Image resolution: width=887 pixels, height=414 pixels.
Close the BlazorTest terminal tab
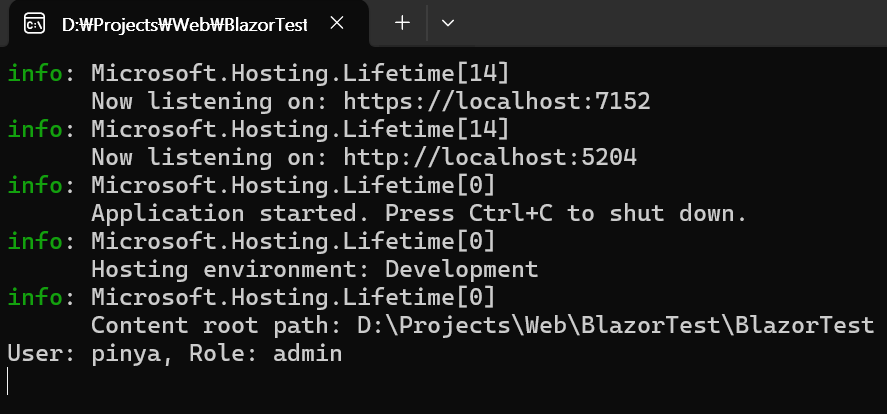coord(337,23)
